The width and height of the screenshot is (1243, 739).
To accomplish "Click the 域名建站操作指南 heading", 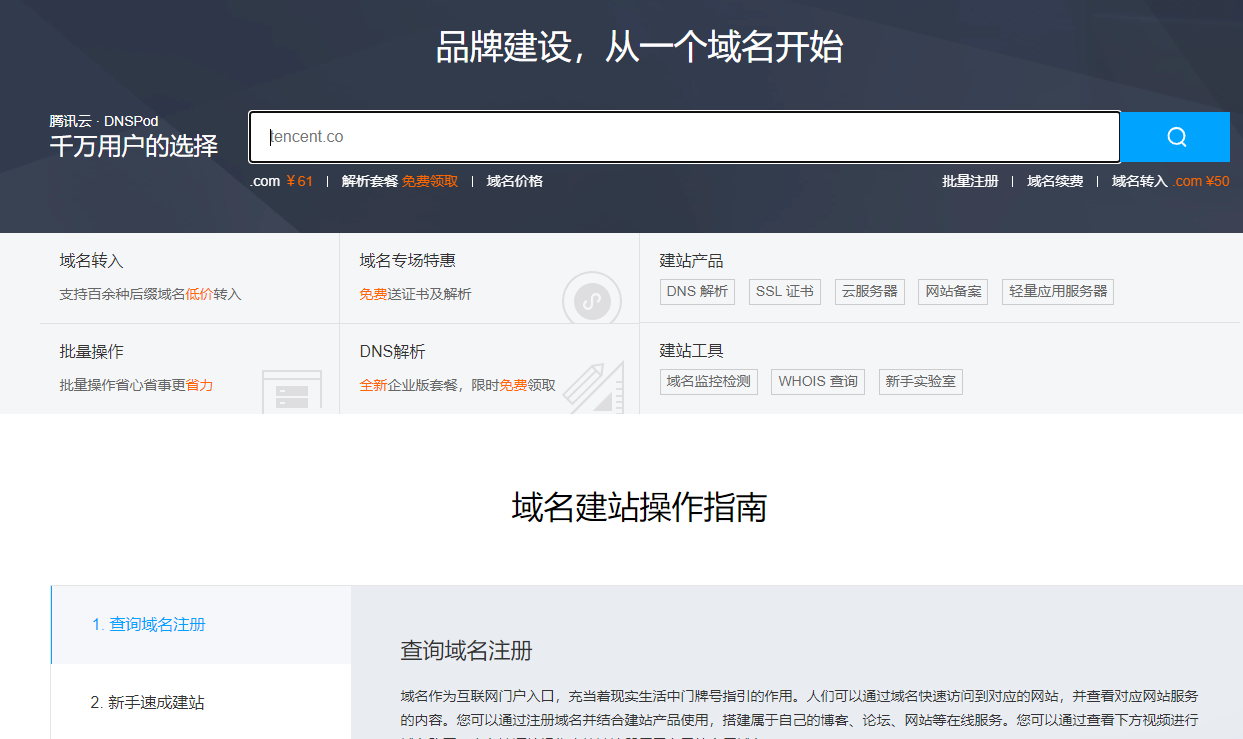I will coord(640,508).
